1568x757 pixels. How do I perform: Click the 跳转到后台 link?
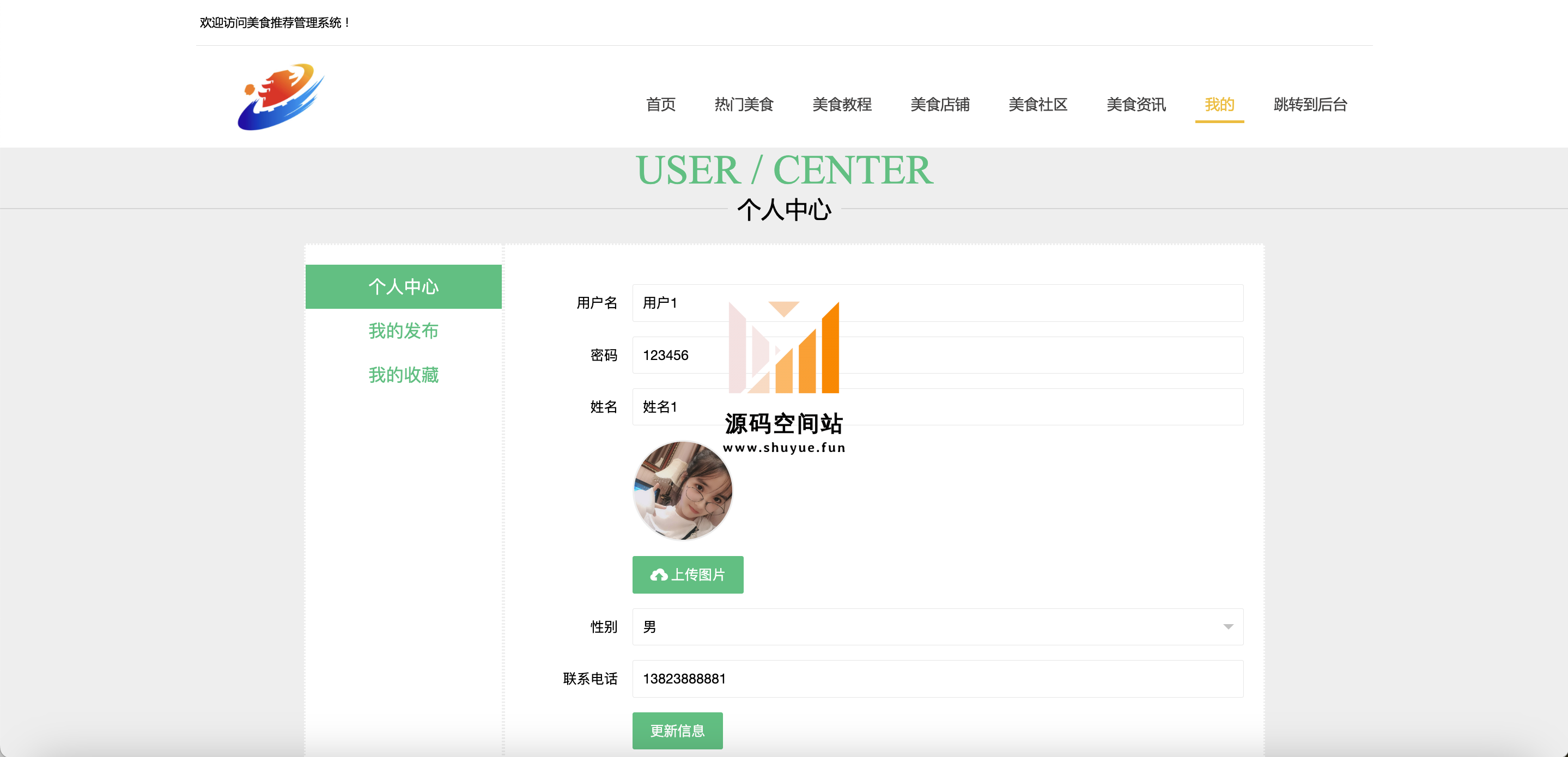click(x=1310, y=105)
